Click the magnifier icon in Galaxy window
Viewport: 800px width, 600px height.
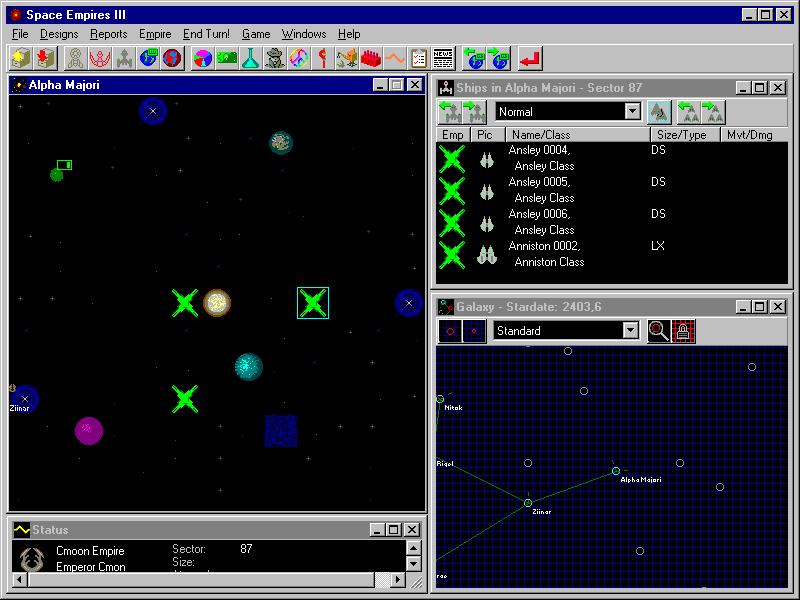659,331
